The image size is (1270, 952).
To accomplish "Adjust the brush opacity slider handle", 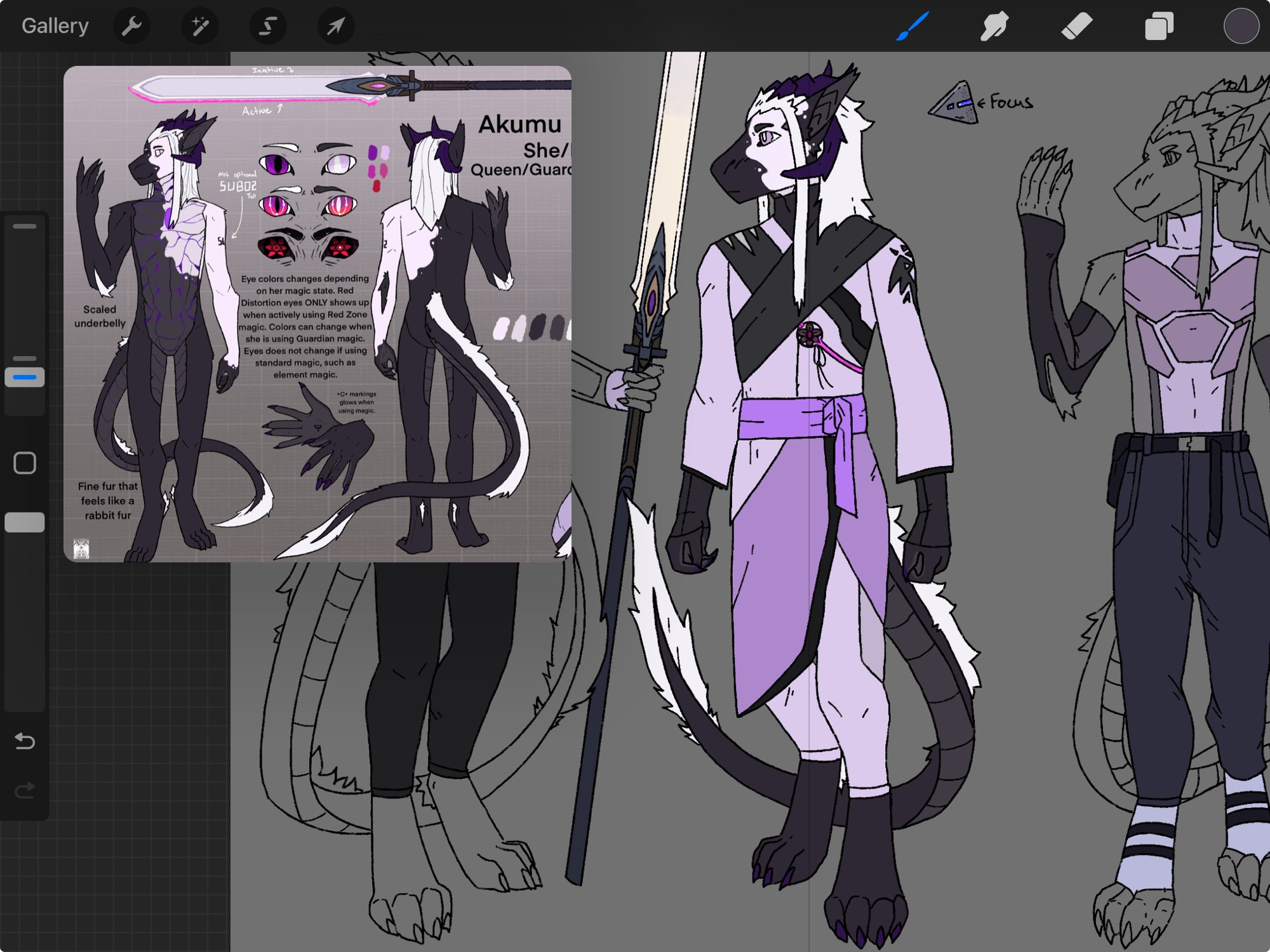I will (x=25, y=522).
